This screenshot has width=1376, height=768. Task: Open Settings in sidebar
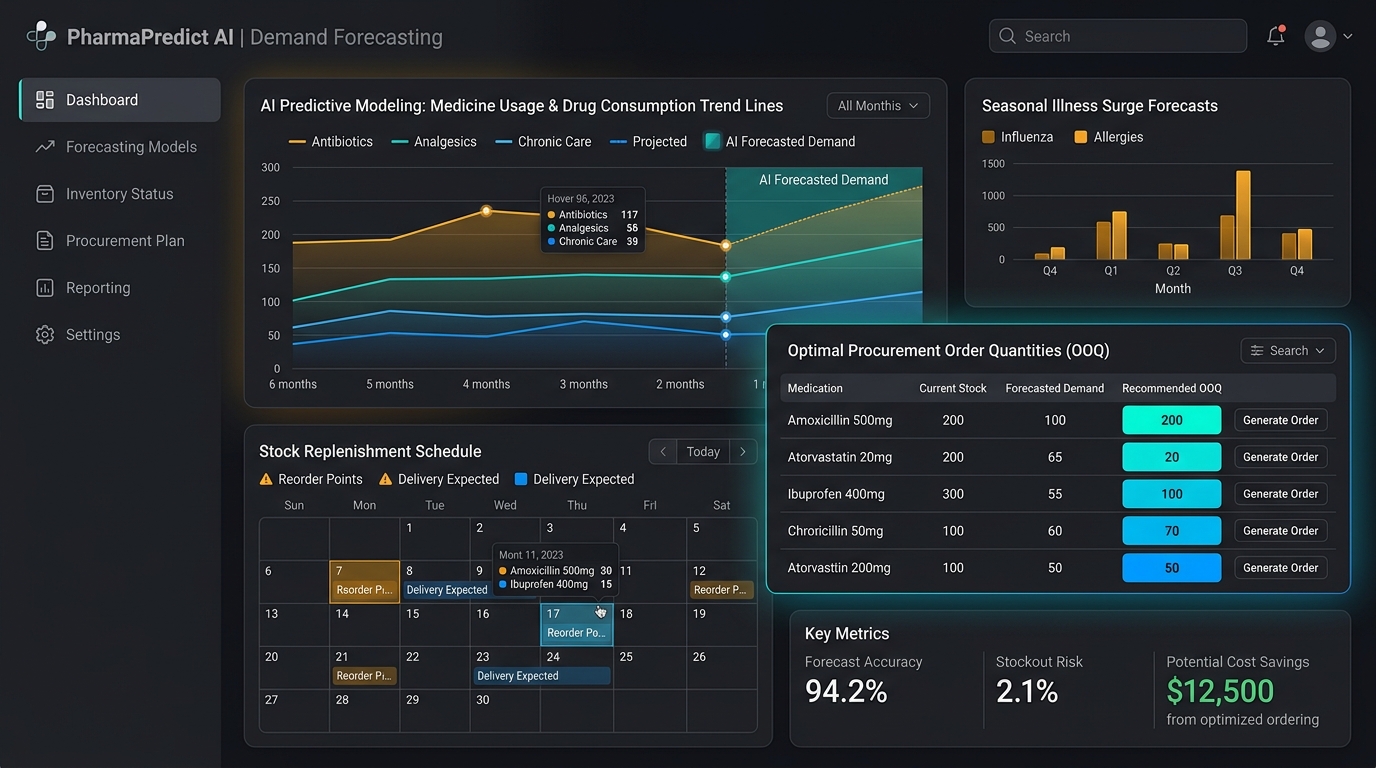[x=119, y=335]
